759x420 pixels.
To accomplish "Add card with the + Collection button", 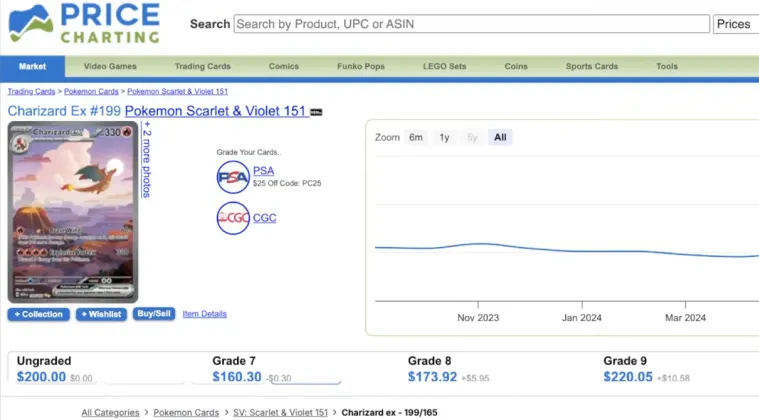I will click(39, 314).
